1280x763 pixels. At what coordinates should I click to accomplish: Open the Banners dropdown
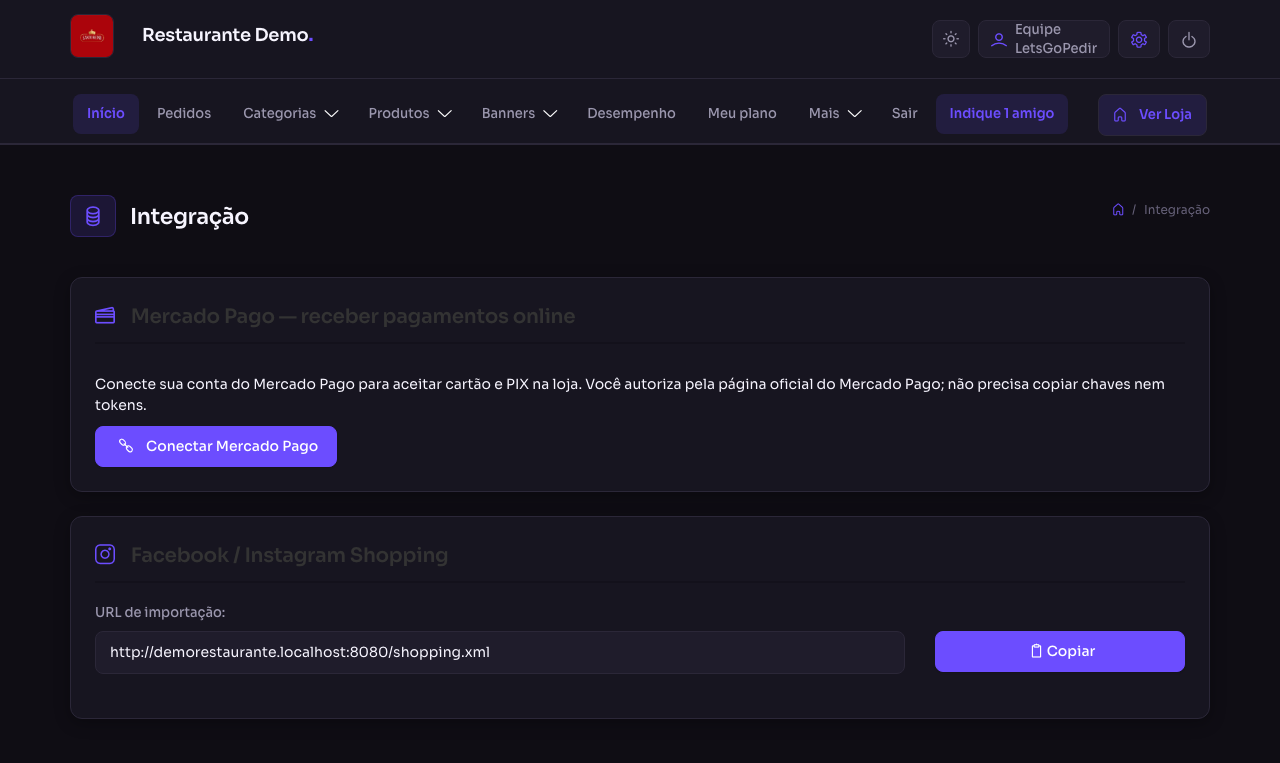coord(519,113)
